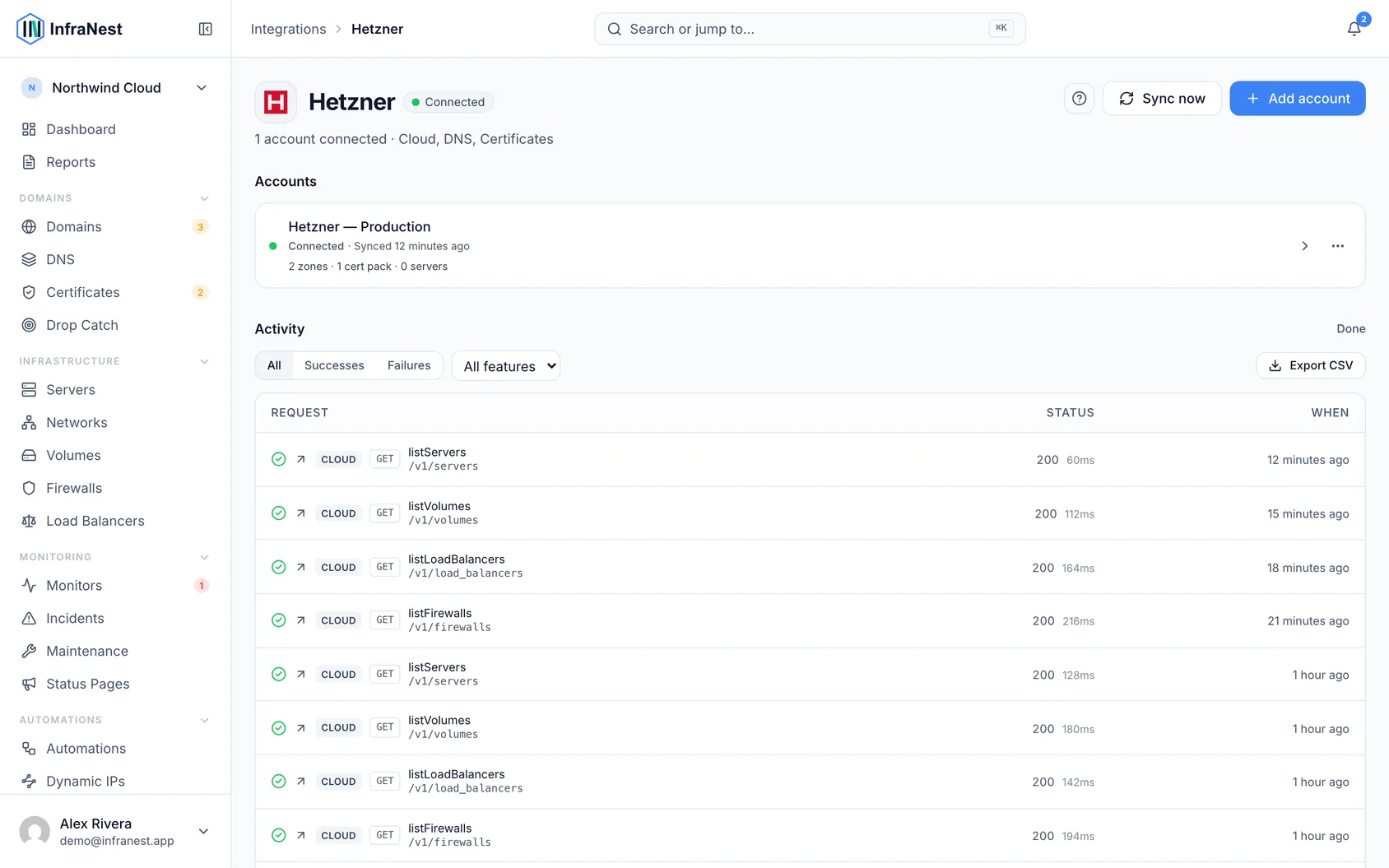Collapse the Infrastructure sidebar section
The height and width of the screenshot is (868, 1389).
204,361
